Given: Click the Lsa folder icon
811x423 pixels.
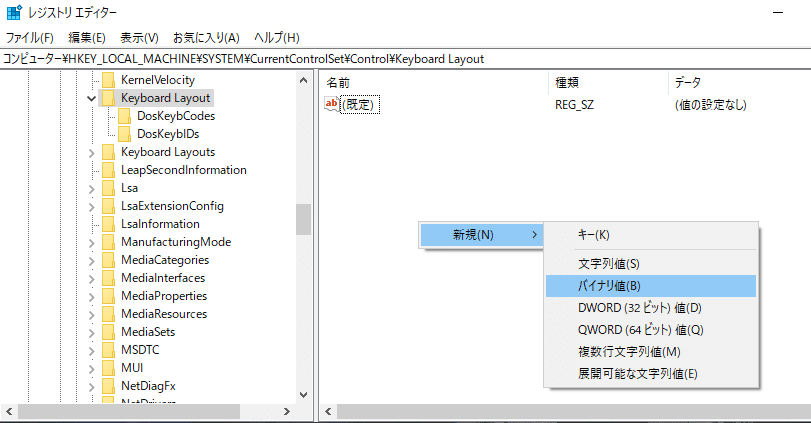Looking at the screenshot, I should click(x=108, y=188).
